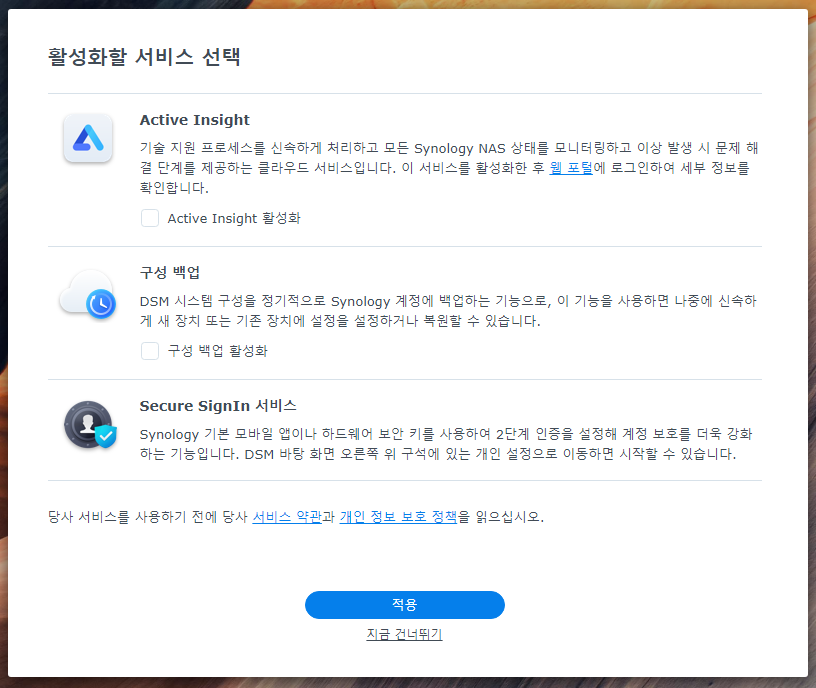Click the 구성 백업 cloud clock icon
Viewport: 816px width, 688px height.
[x=88, y=294]
